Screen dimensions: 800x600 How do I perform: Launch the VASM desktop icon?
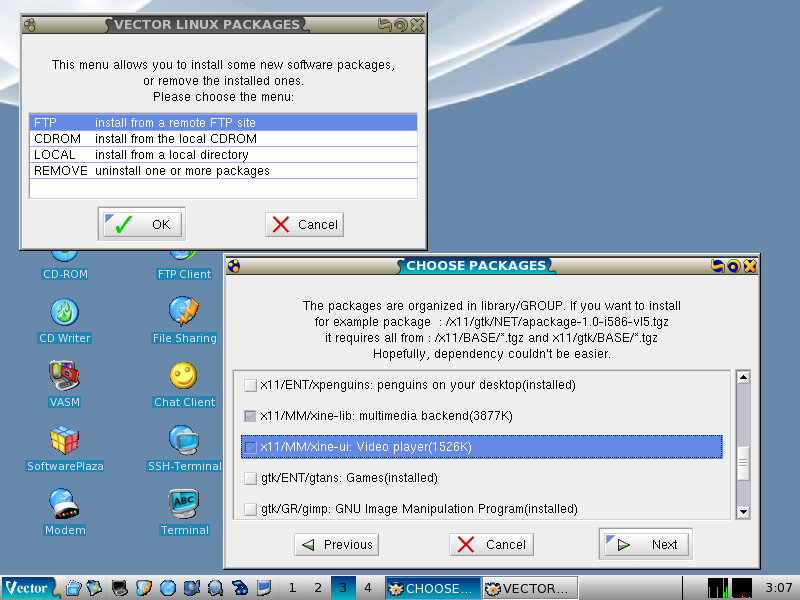pos(65,377)
